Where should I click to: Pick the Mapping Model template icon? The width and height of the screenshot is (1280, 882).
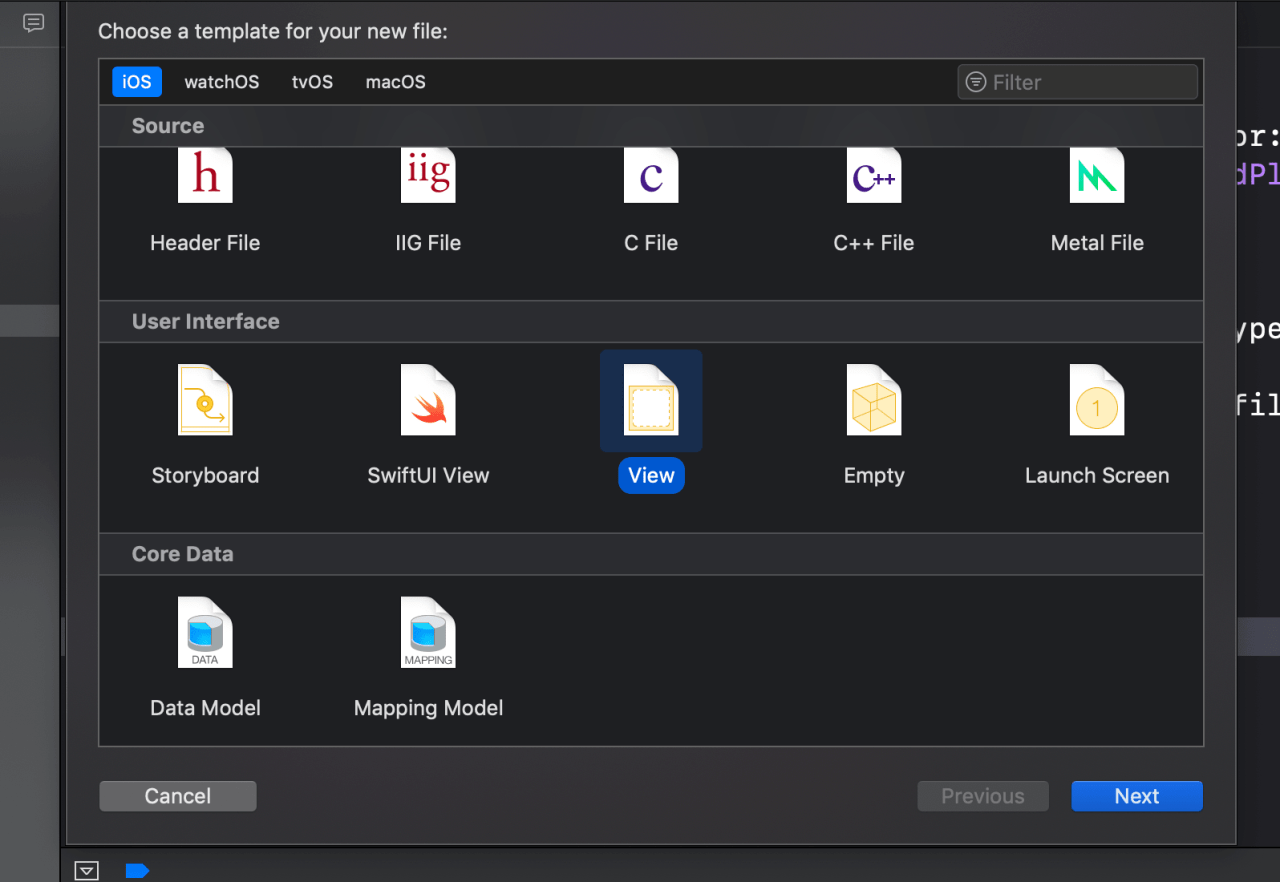click(428, 632)
